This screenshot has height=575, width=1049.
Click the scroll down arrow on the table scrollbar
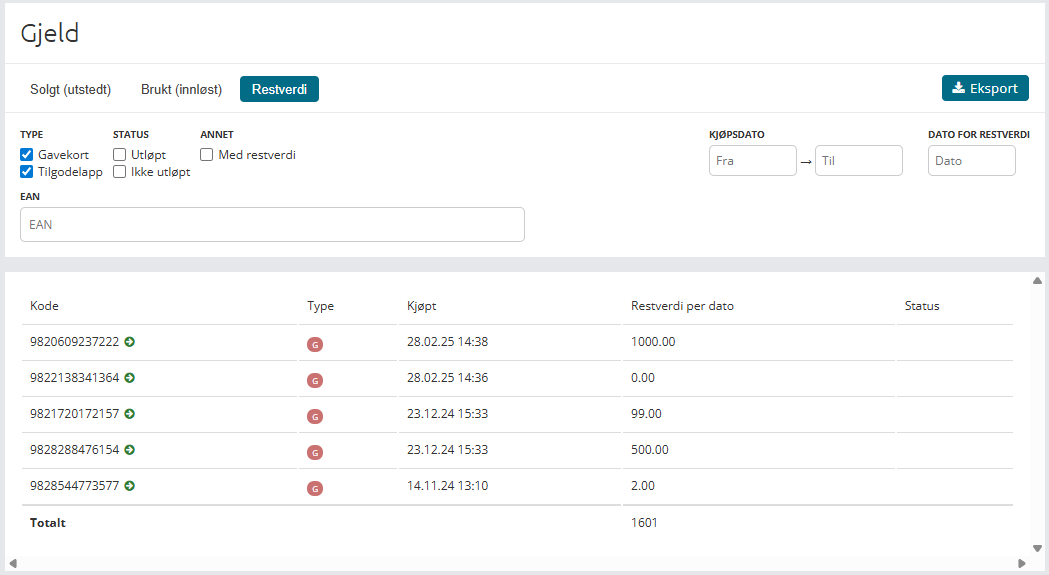coord(1037,547)
